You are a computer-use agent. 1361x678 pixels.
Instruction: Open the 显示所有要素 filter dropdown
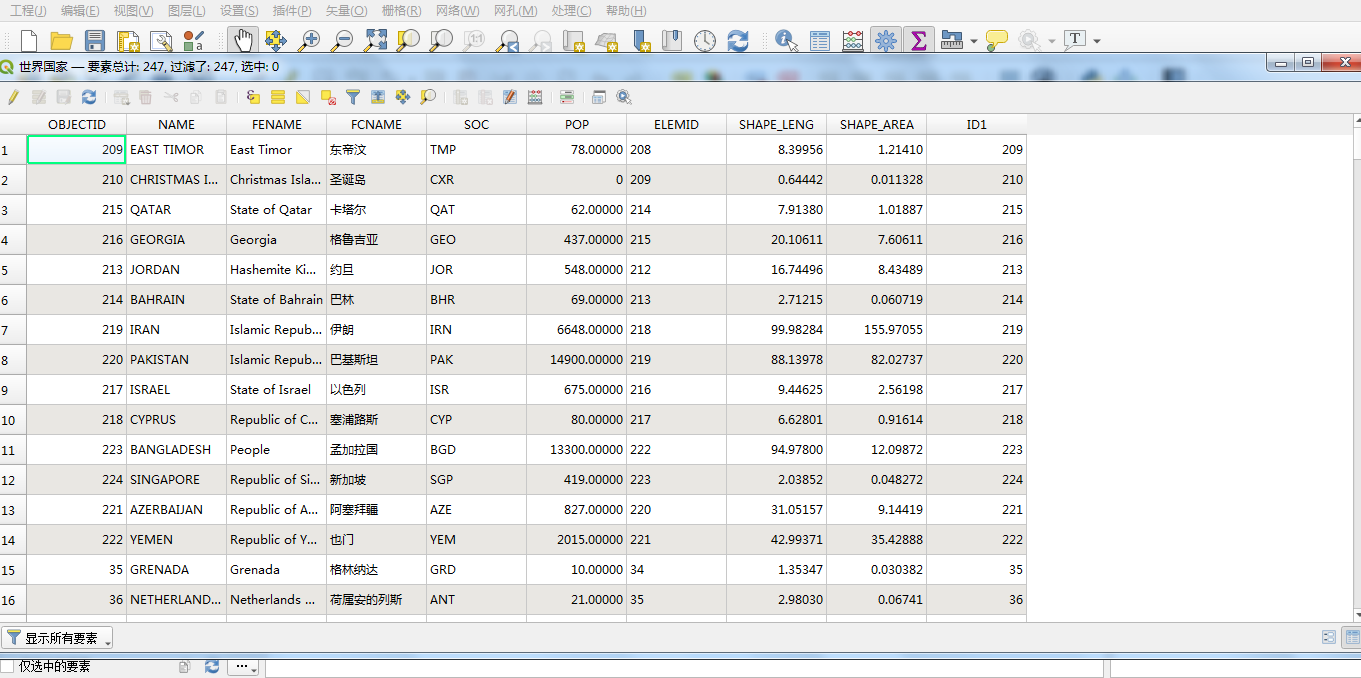click(57, 638)
